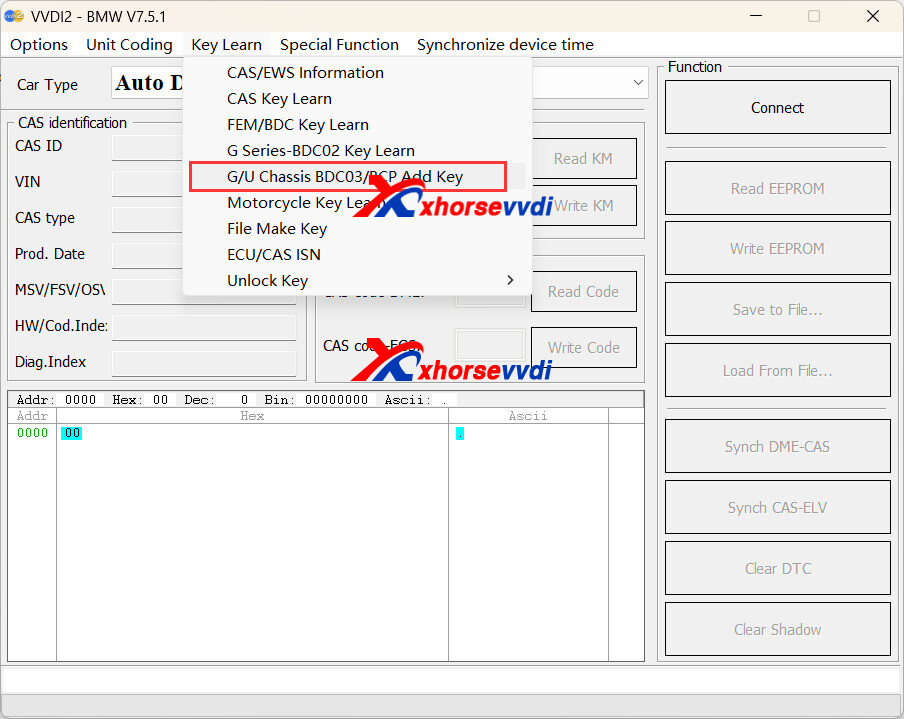Open the Car Type dropdown arrow
Screen dimensions: 904x719
click(638, 83)
